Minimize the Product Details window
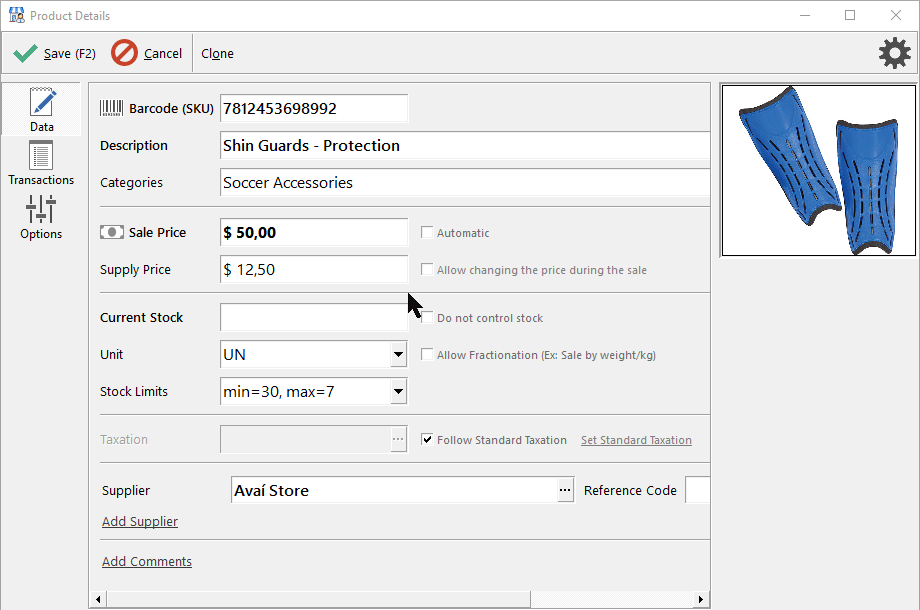920x610 pixels. [804, 15]
